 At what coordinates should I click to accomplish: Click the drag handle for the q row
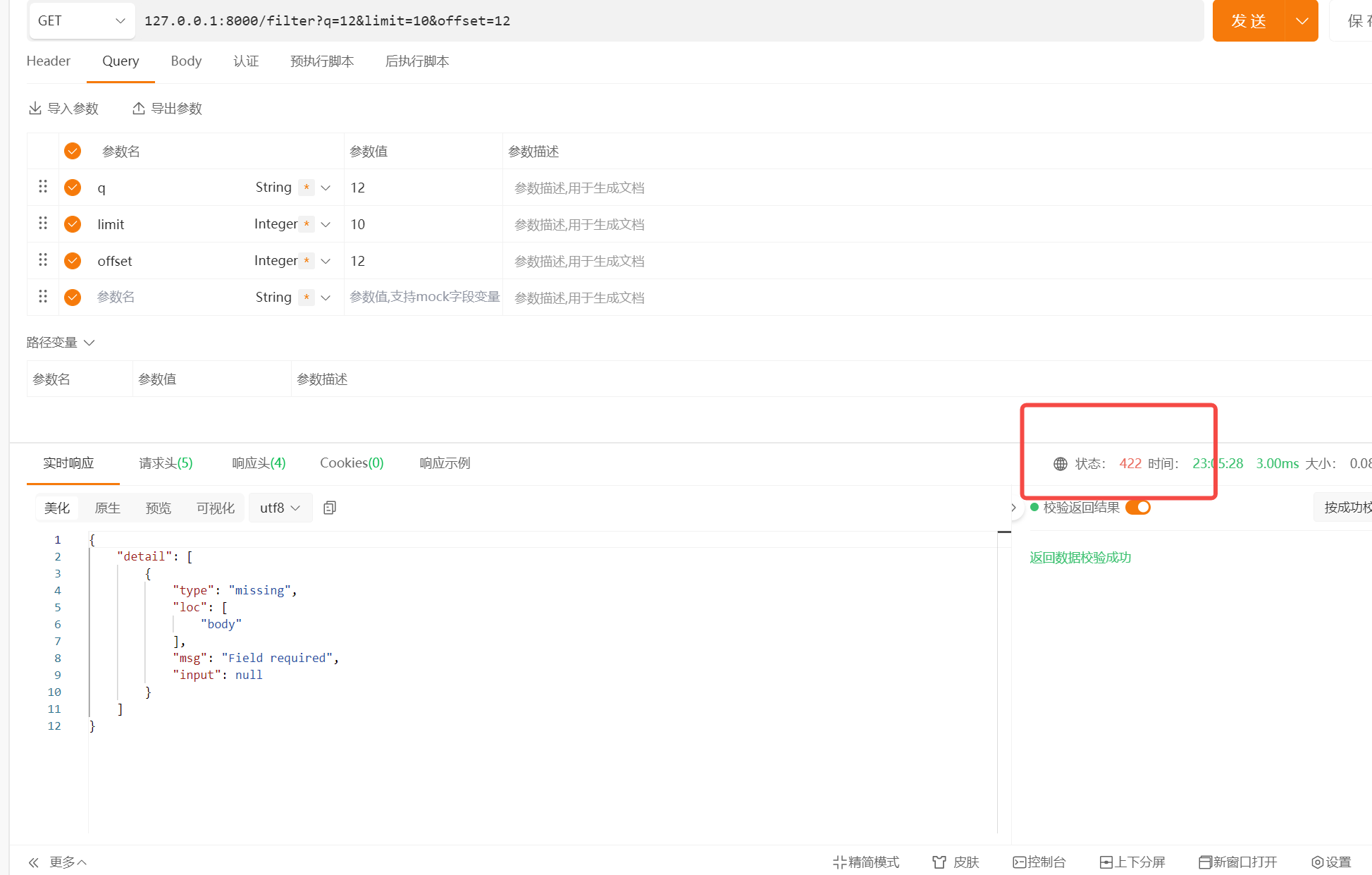coord(43,187)
